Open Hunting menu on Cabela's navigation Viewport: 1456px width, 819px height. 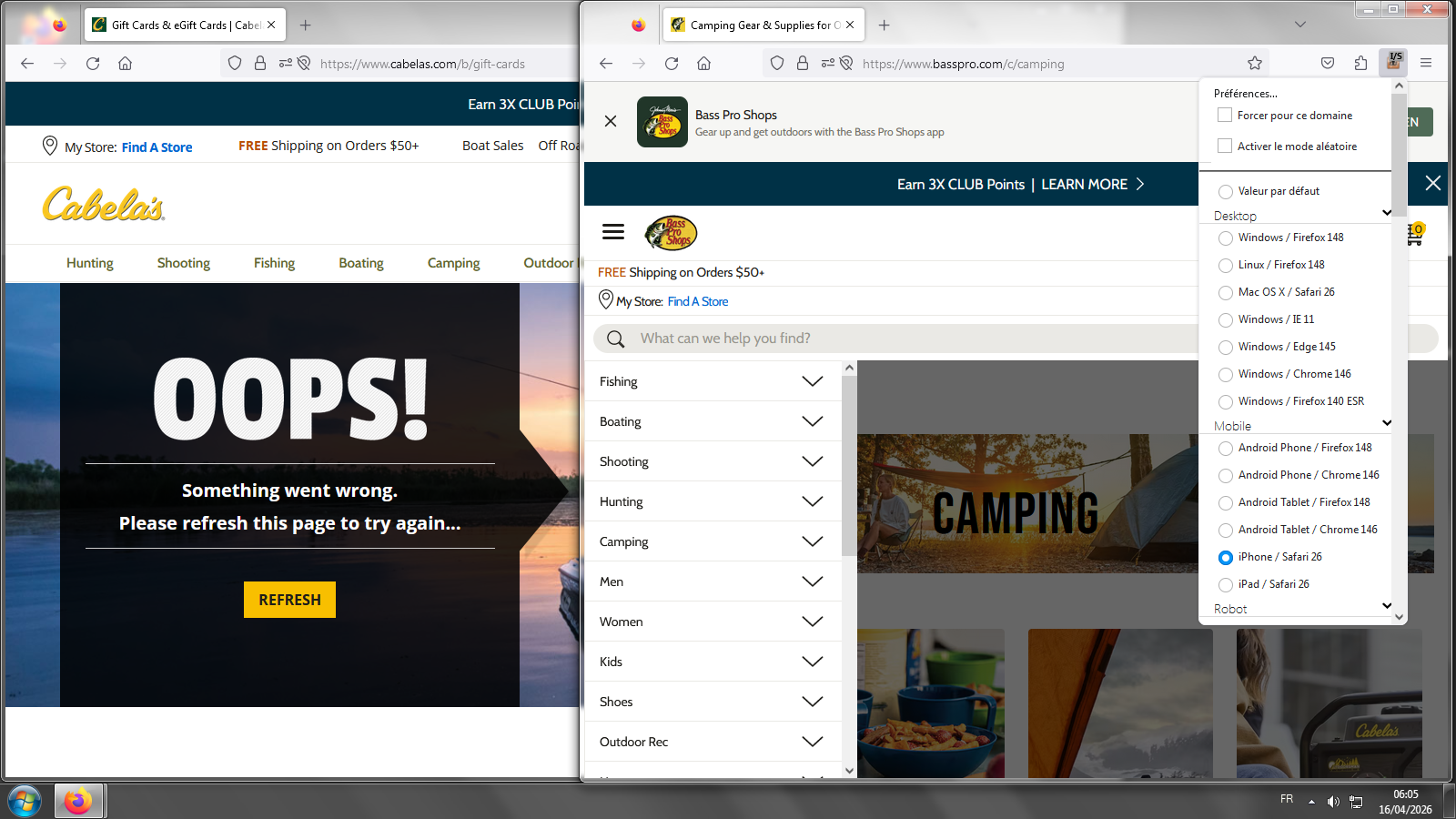point(90,263)
